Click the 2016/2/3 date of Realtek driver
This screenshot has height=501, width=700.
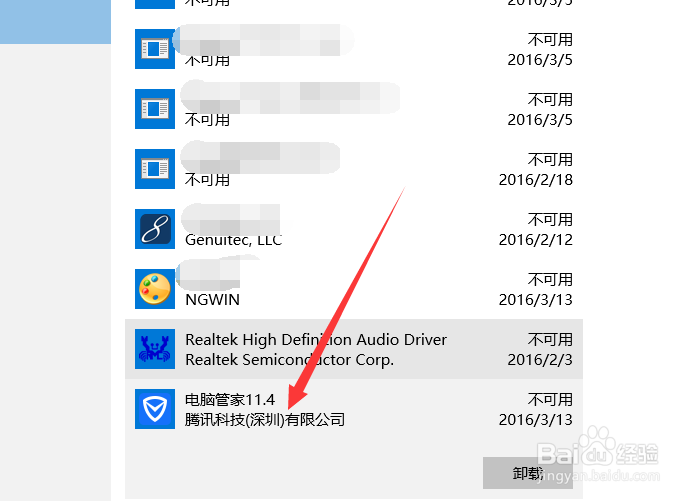coord(540,359)
